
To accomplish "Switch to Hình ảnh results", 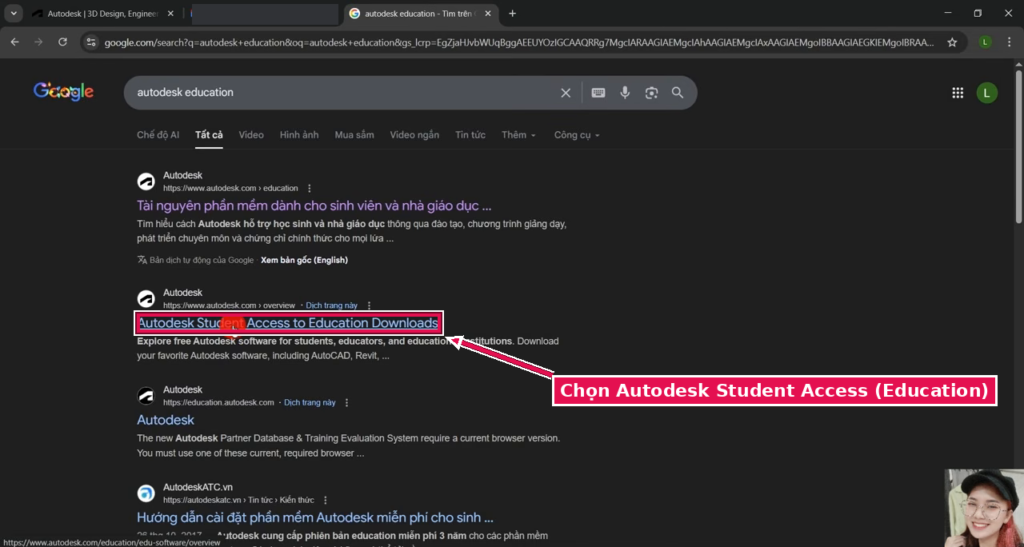I will click(x=299, y=134).
